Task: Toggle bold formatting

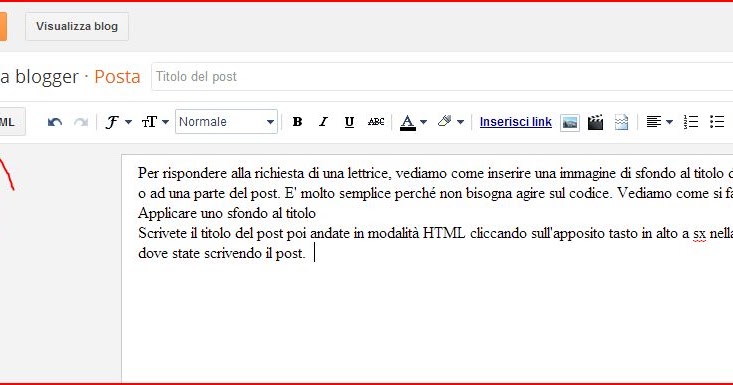Action: [x=297, y=122]
